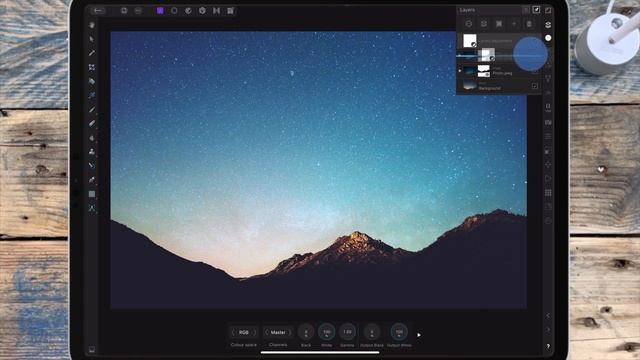Tap the Black level dial
Image resolution: width=640 pixels, height=360 pixels.
click(x=306, y=333)
